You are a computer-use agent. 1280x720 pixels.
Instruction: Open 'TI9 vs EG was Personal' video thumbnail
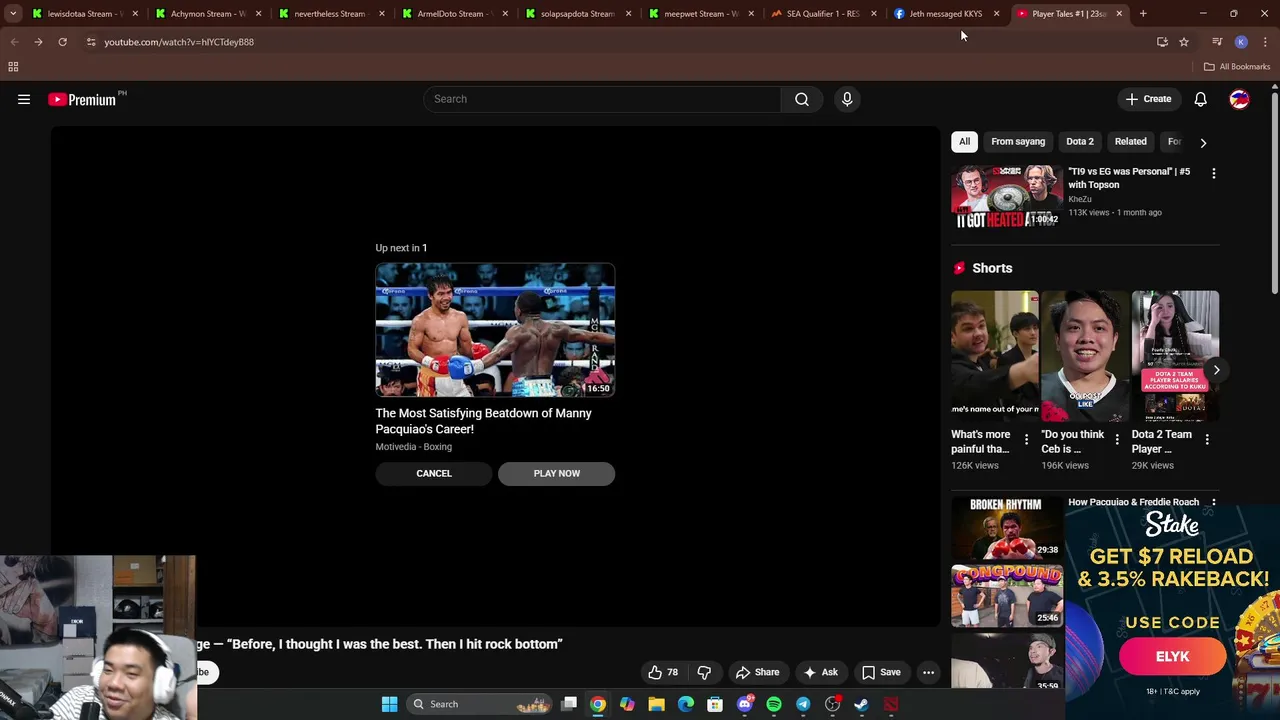(1006, 197)
